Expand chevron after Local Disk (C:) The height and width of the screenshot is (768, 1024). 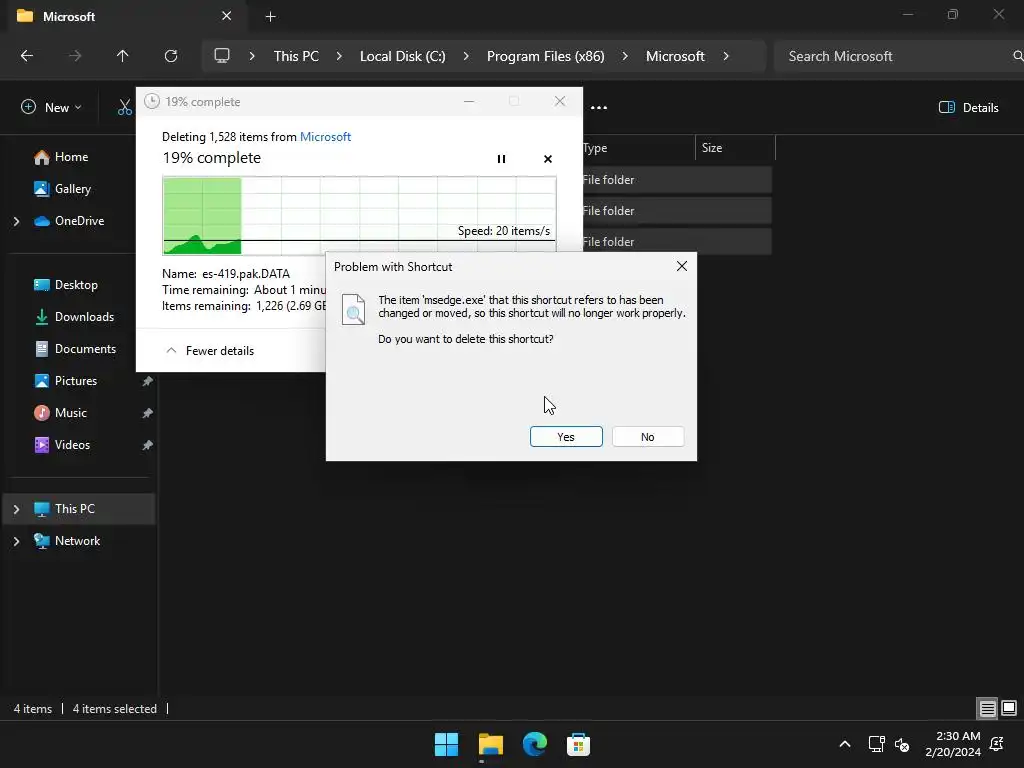coord(466,56)
